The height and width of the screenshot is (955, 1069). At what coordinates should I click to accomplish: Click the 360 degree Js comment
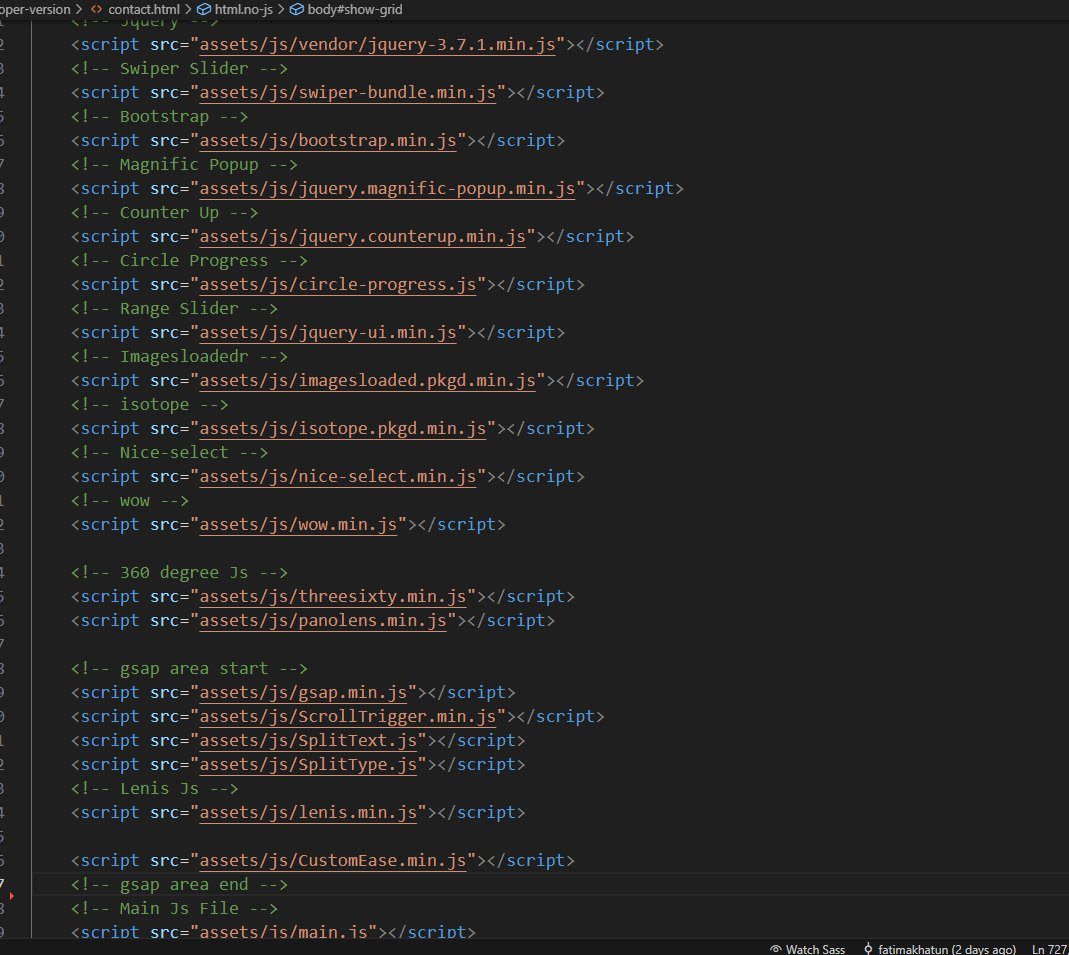coord(179,573)
